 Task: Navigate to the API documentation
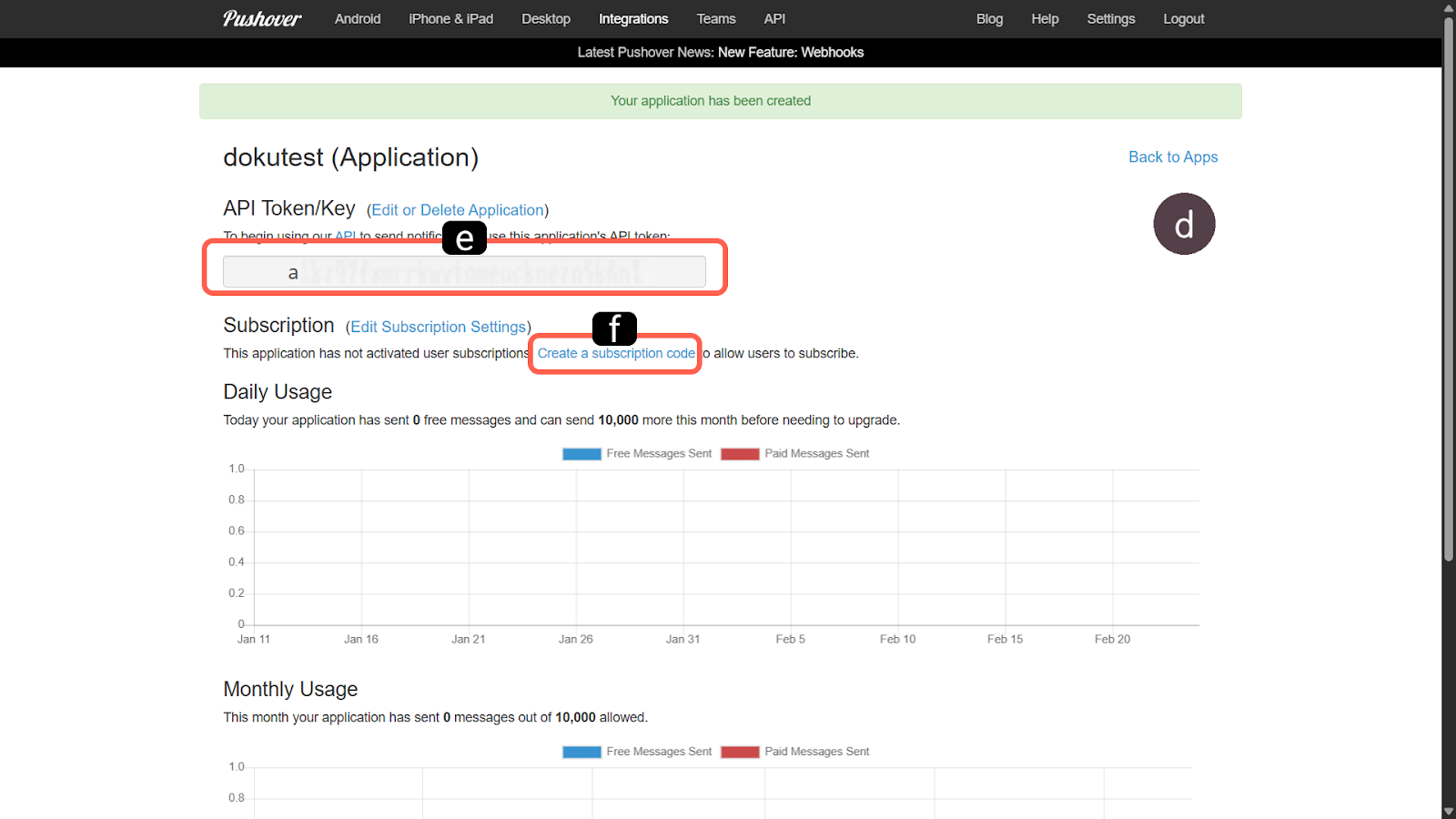(x=774, y=19)
